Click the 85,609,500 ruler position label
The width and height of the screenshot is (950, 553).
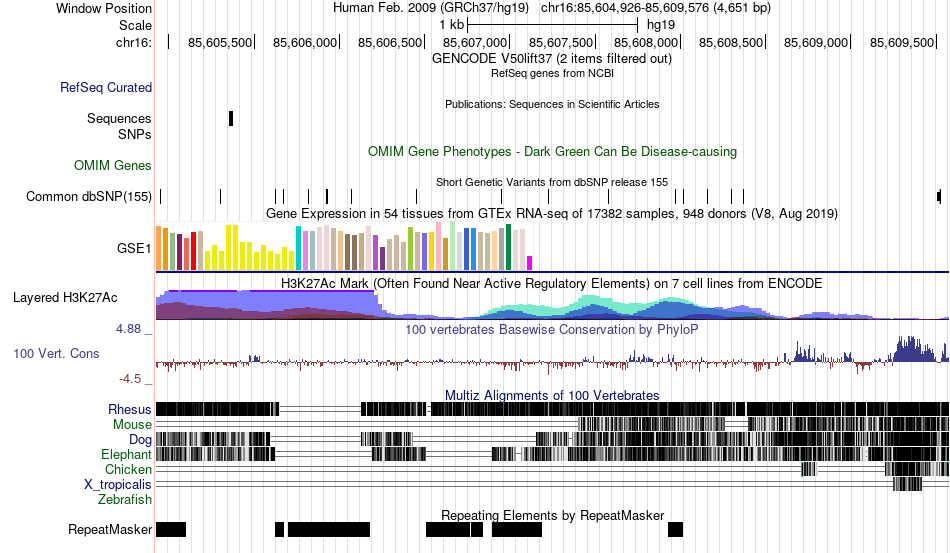coord(902,42)
